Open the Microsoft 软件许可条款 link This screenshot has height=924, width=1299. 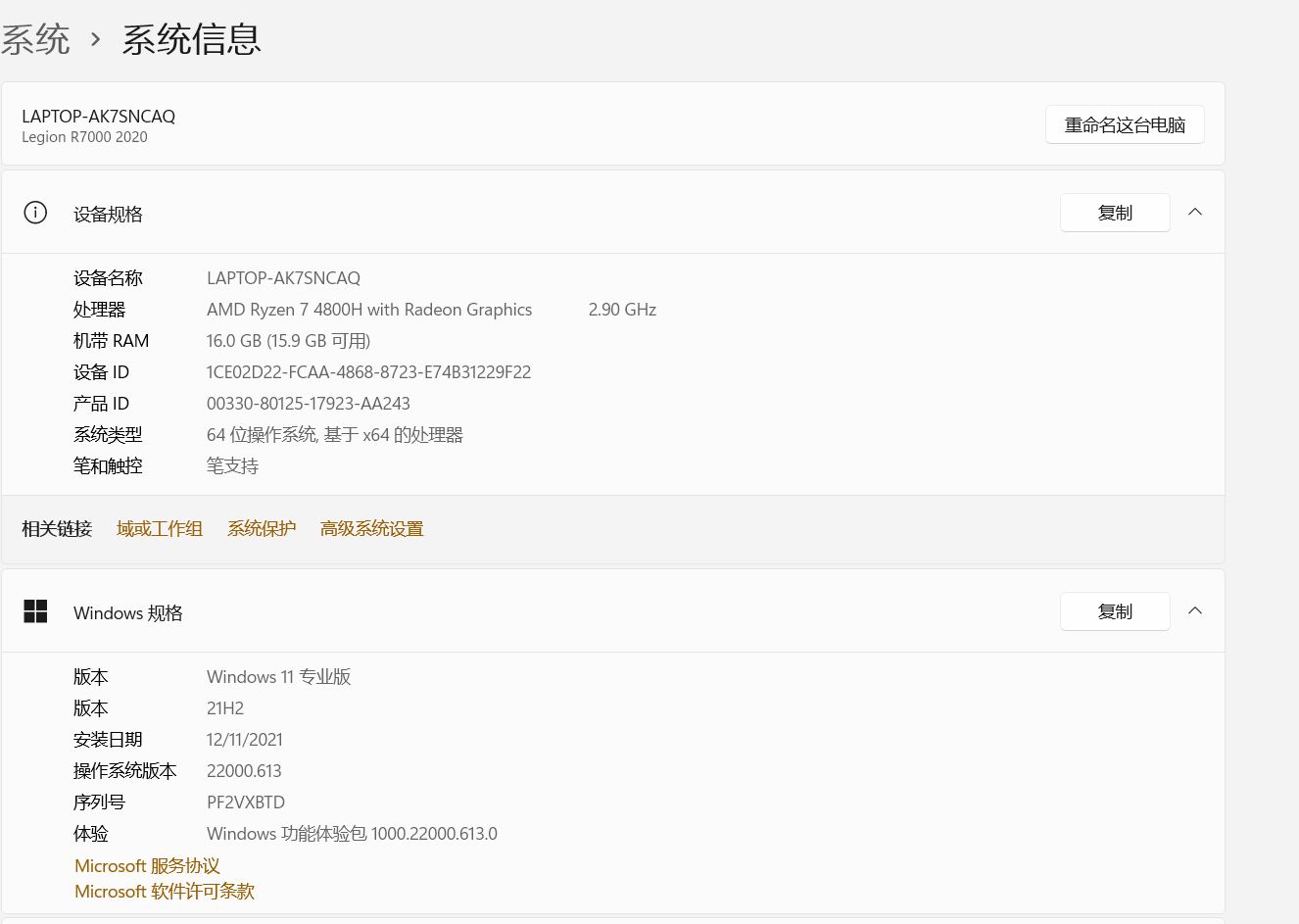click(x=165, y=892)
